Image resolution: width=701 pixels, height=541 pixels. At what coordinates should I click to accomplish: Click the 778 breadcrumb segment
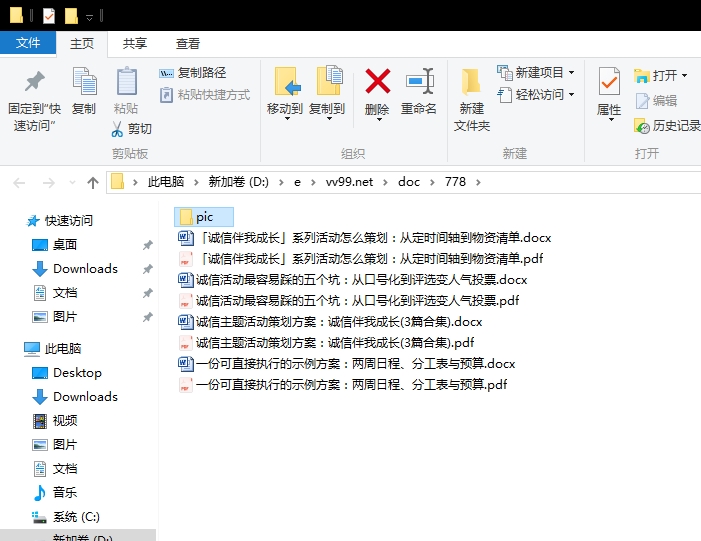pyautogui.click(x=455, y=182)
